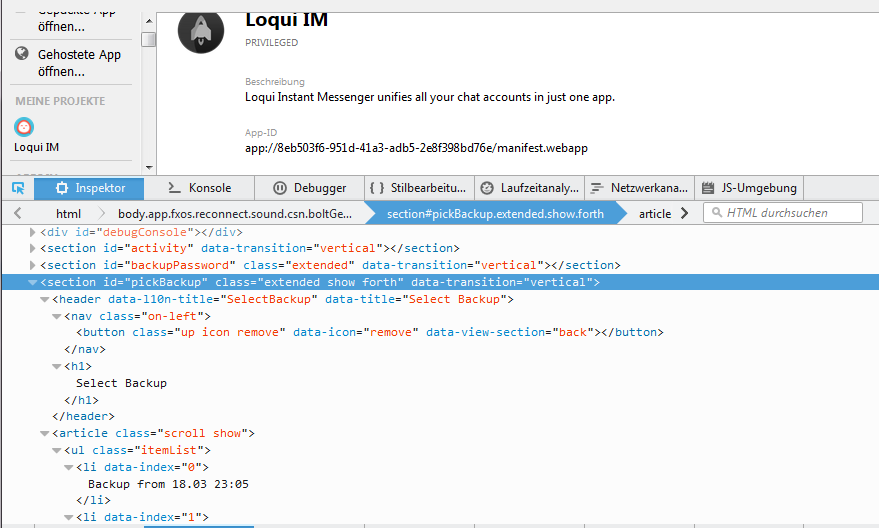Switch to the JS-Umgebung tab
This screenshot has height=528, width=879.
click(749, 188)
